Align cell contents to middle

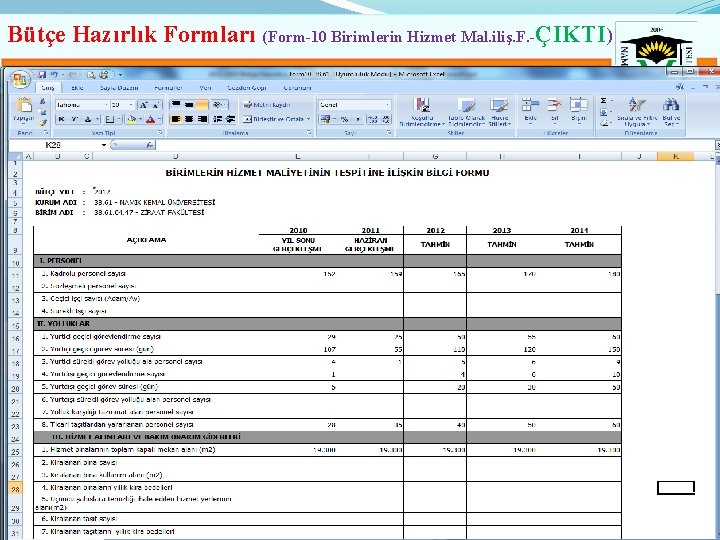pos(189,105)
